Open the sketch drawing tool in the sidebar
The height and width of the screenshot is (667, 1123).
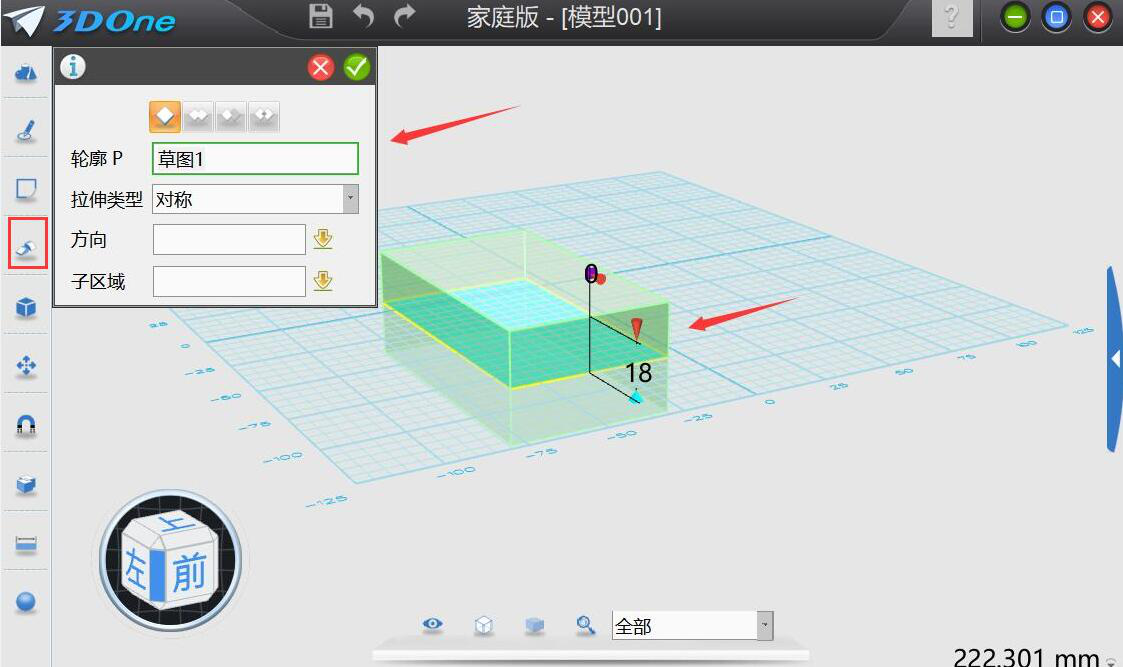(x=25, y=129)
